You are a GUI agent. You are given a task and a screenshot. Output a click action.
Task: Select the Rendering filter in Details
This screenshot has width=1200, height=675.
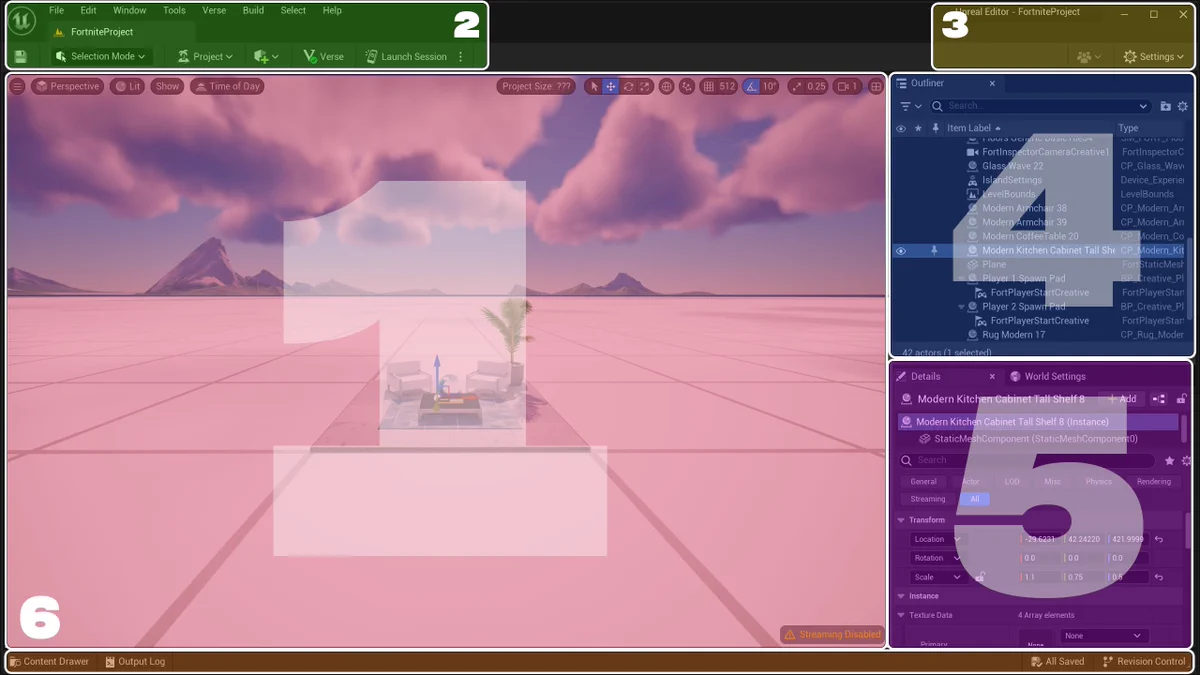(x=1153, y=482)
